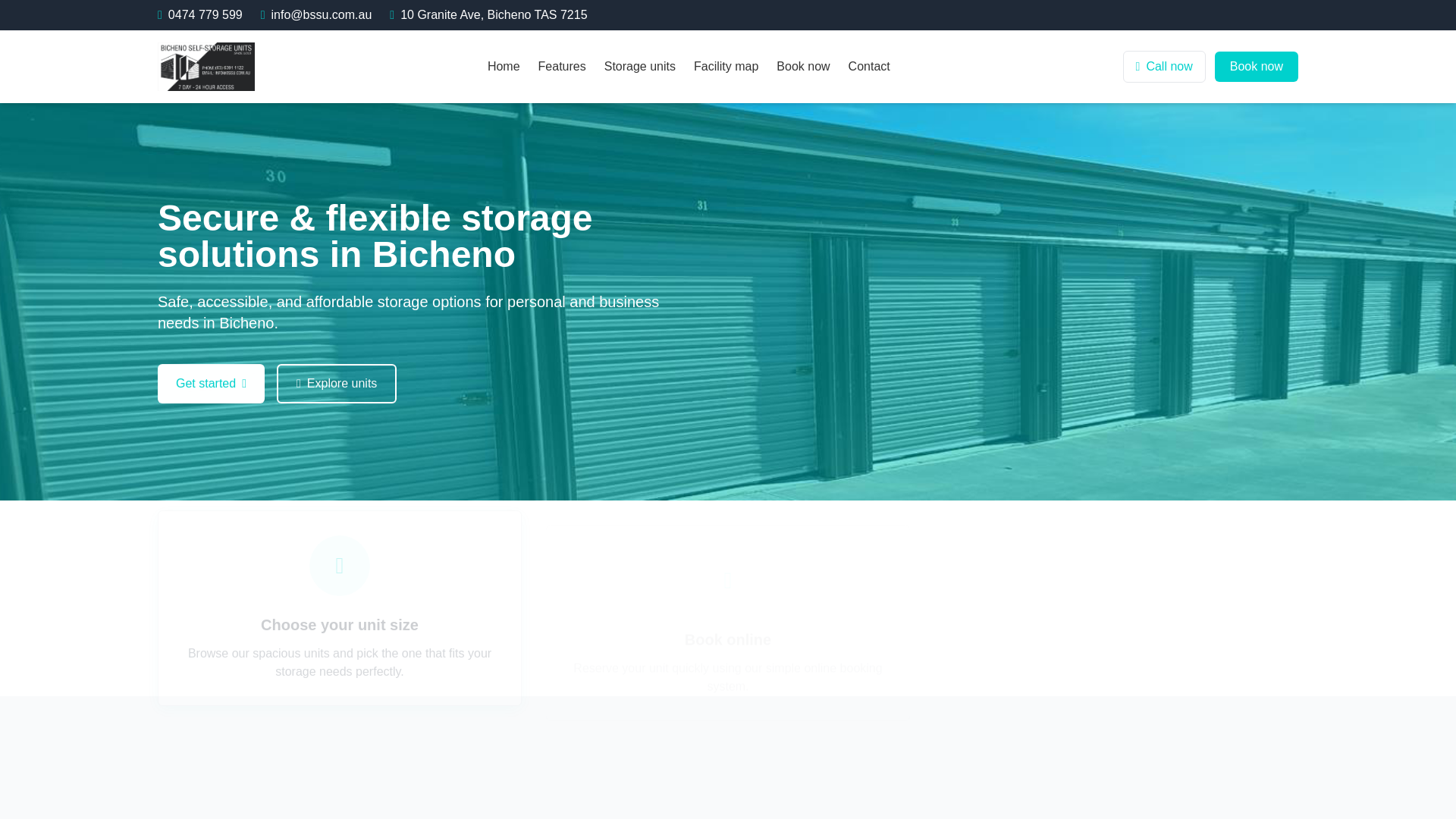Click the Get started button
1456x819 pixels.
(211, 384)
